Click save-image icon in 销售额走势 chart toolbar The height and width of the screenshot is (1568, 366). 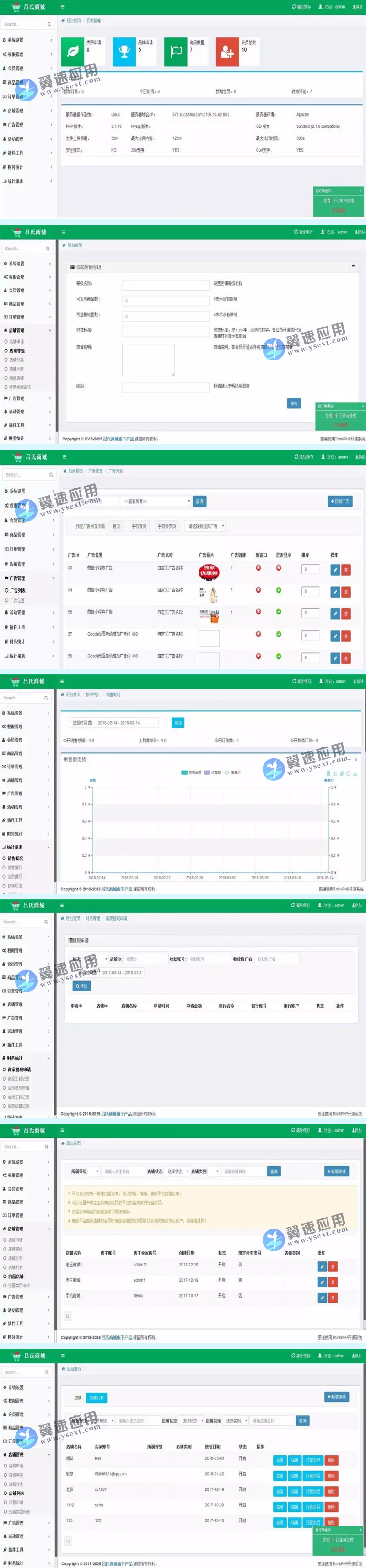[x=355, y=773]
